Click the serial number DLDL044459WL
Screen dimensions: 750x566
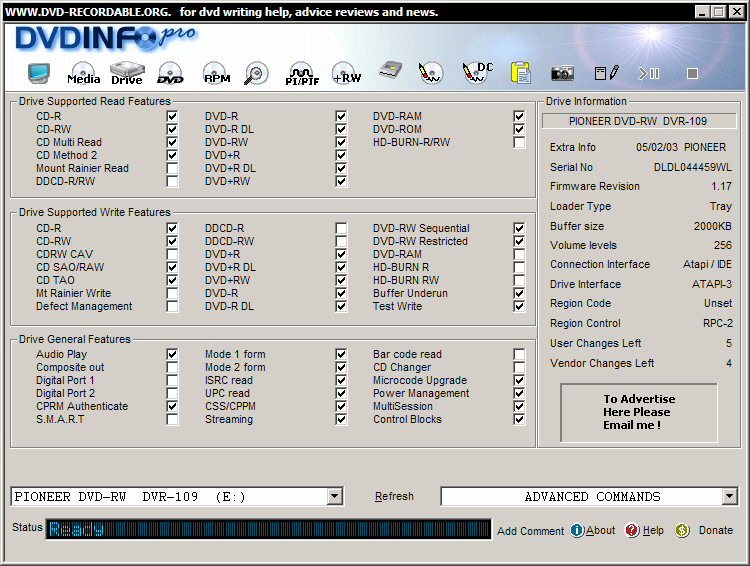[x=692, y=167]
